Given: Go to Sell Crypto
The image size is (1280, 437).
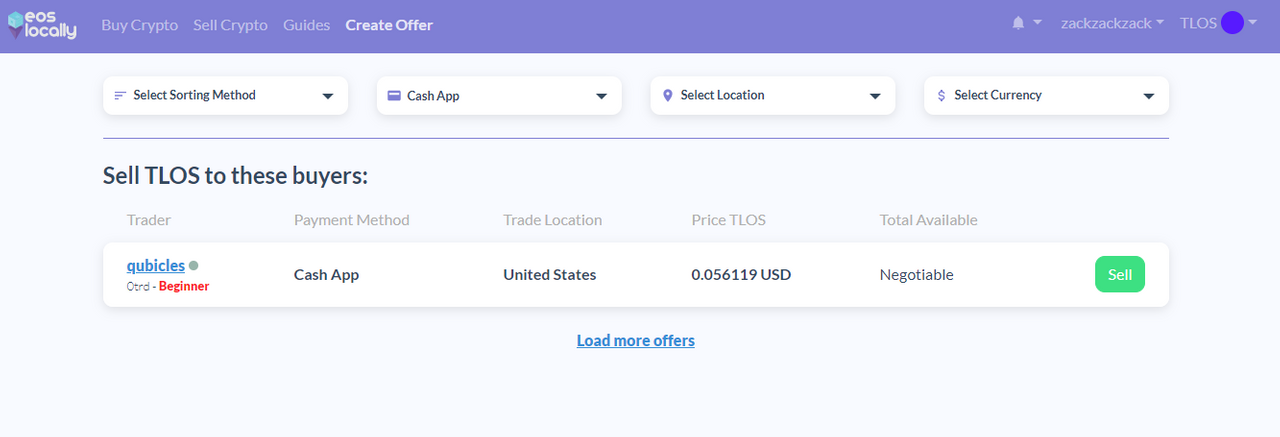Looking at the screenshot, I should 230,25.
